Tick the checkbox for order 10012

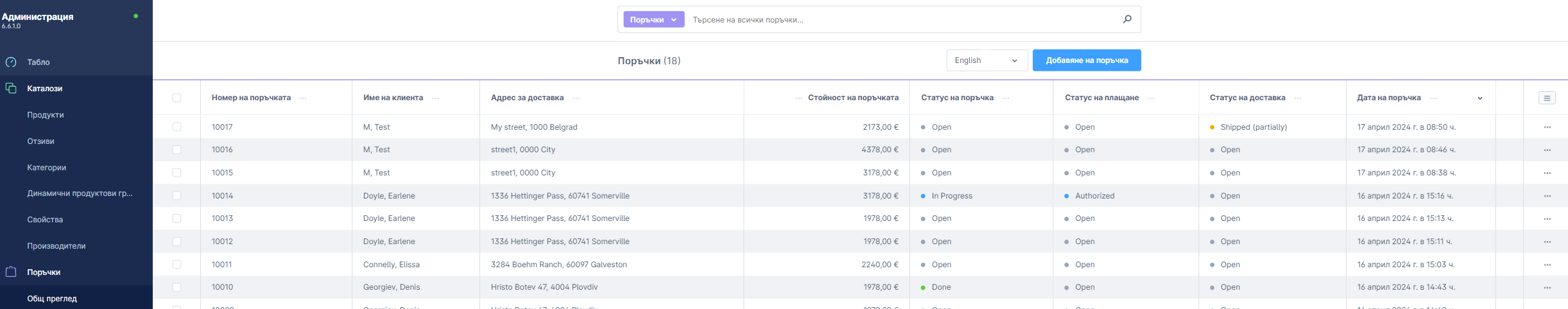click(x=177, y=242)
